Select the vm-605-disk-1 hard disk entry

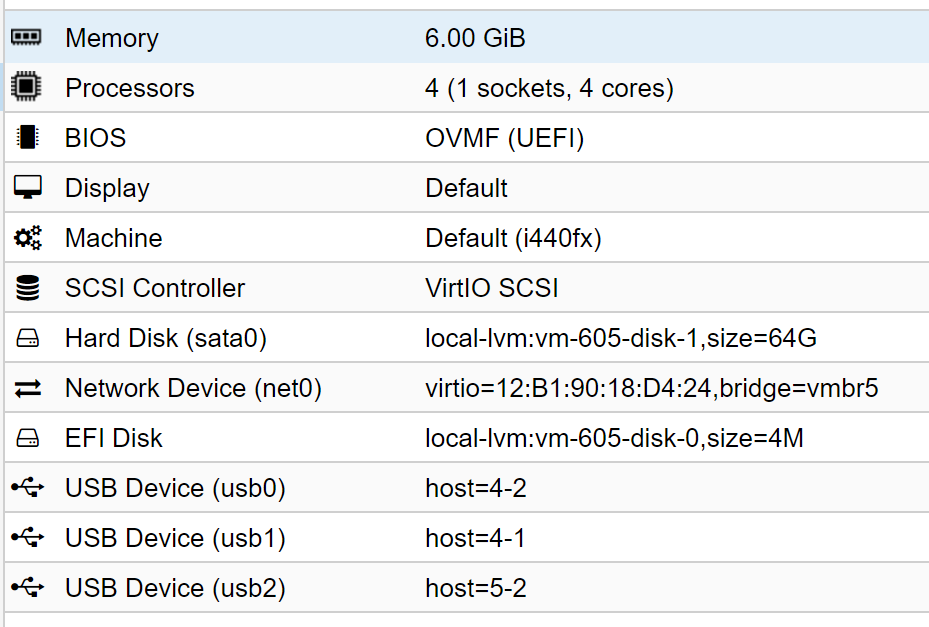[620, 338]
